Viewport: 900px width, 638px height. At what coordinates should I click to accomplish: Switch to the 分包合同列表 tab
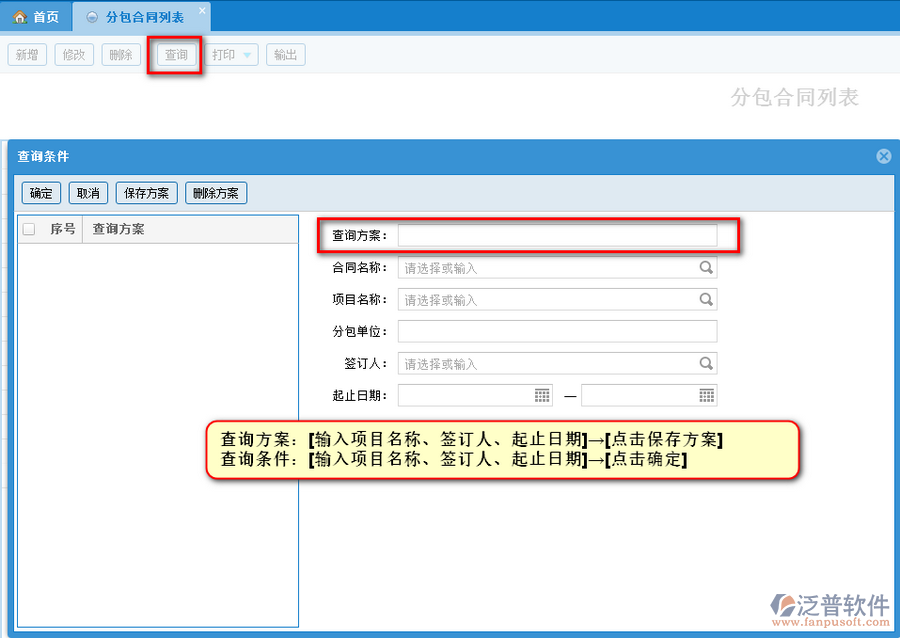142,17
